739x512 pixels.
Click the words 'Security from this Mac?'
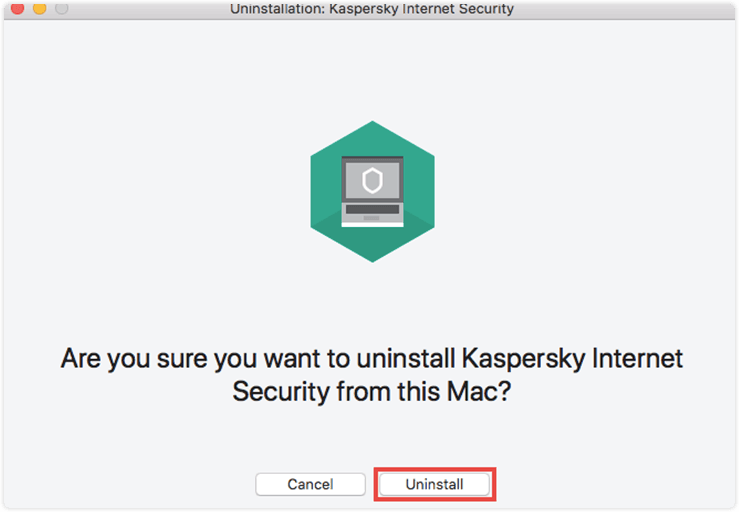[371, 391]
